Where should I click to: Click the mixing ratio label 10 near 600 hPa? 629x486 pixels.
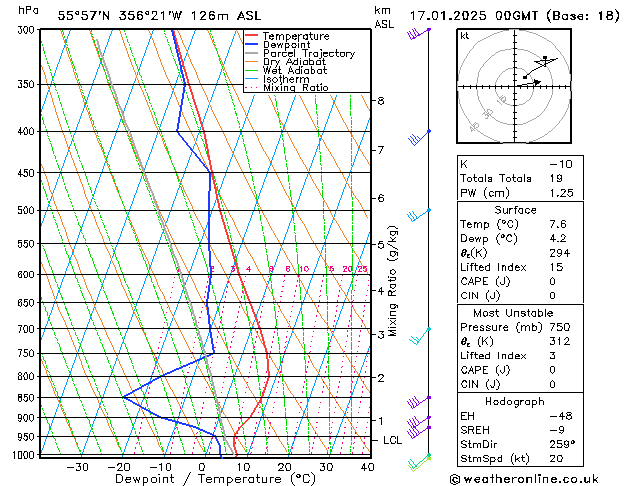tap(304, 269)
